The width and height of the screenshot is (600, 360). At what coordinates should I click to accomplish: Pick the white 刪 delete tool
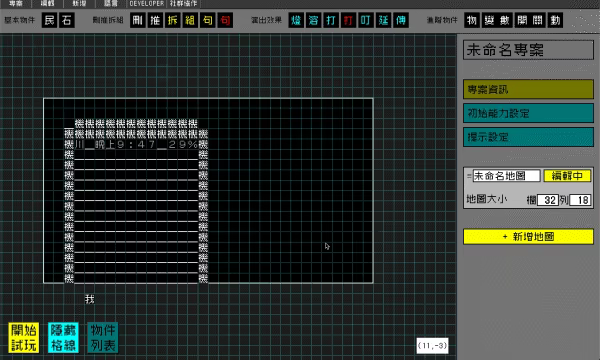pos(138,20)
